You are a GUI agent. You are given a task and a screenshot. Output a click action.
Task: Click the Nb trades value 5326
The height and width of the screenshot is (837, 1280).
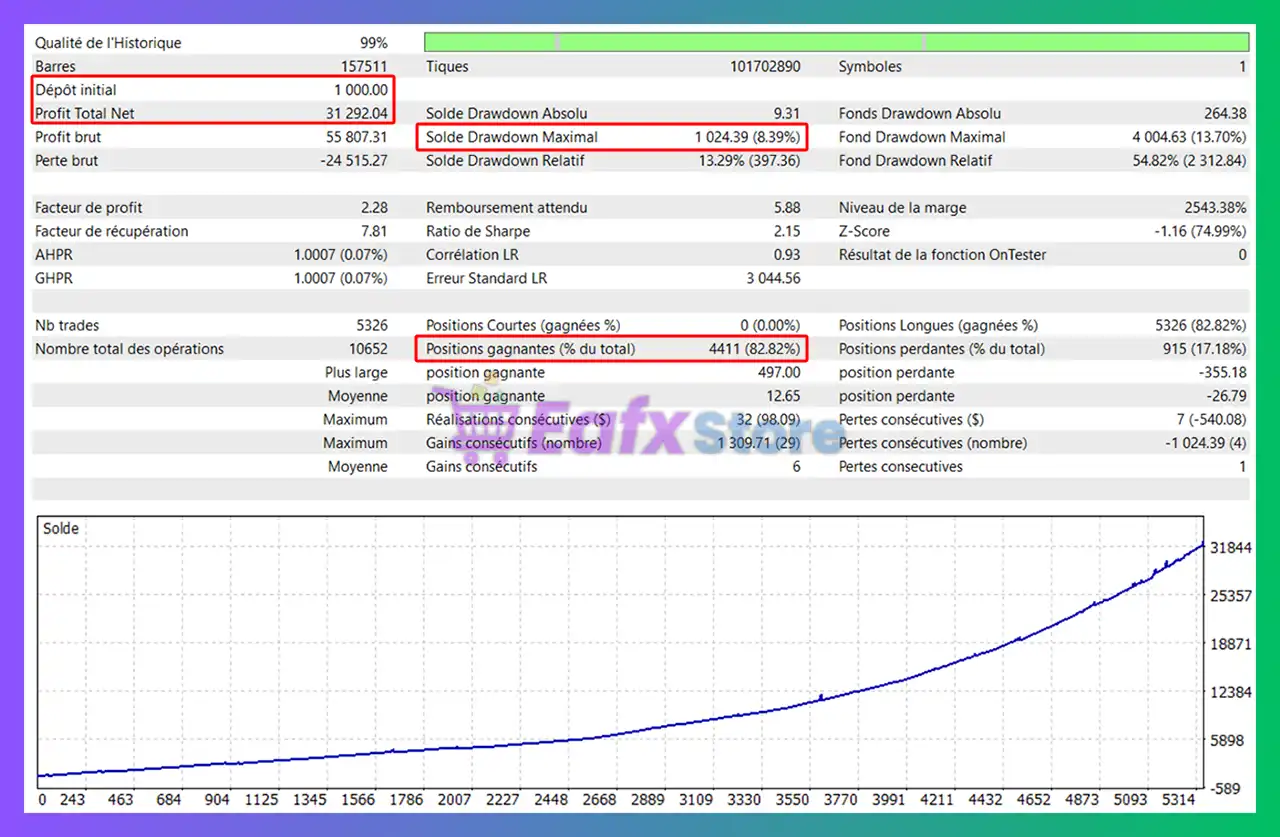(x=370, y=326)
